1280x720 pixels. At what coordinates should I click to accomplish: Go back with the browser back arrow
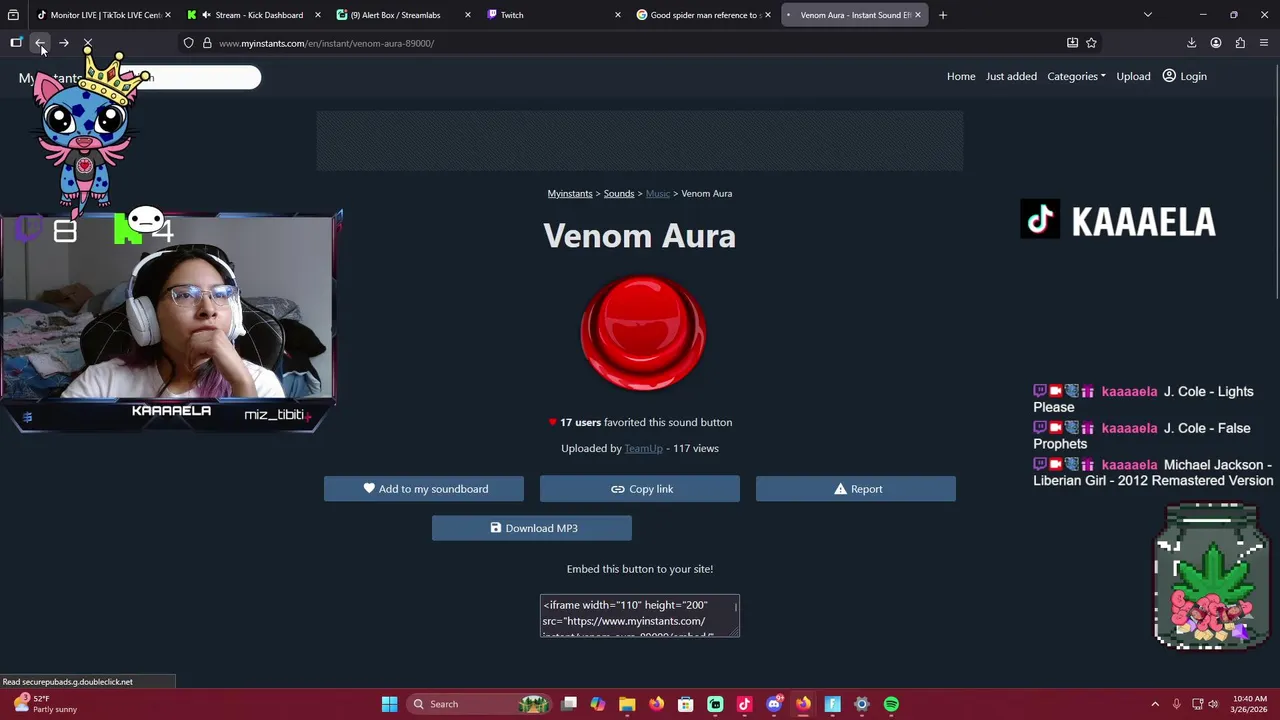pos(40,43)
